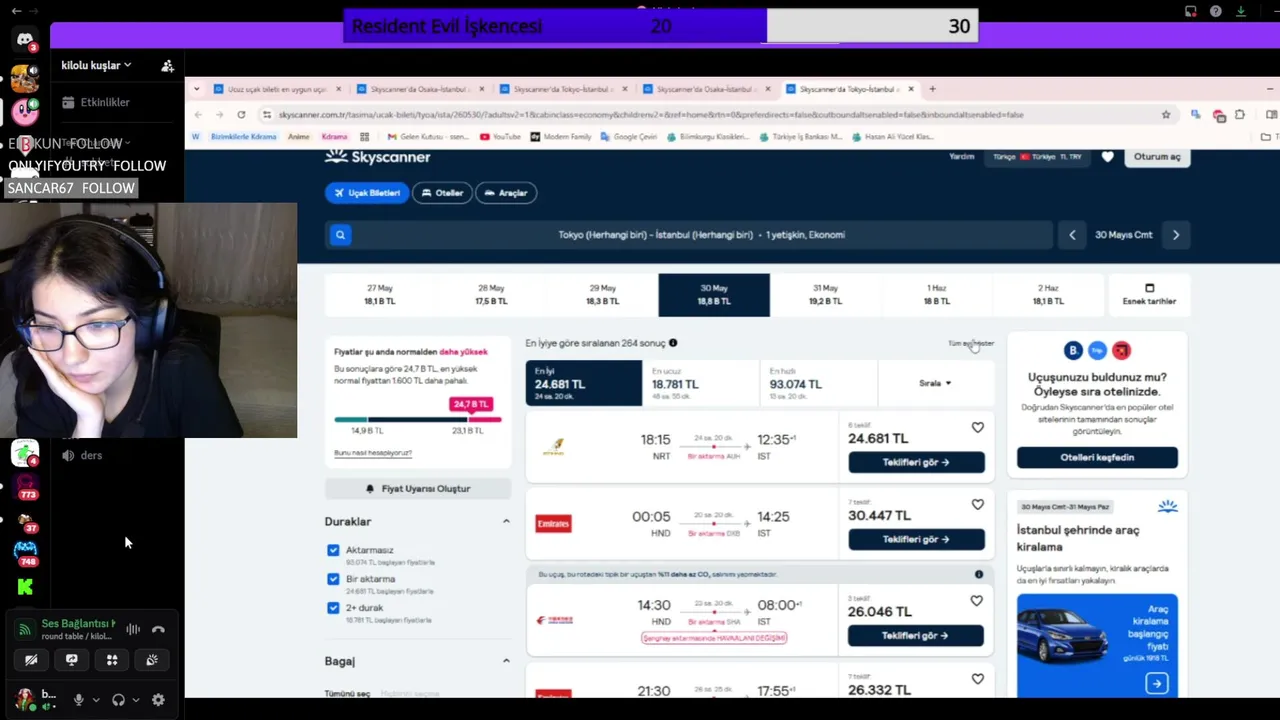Viewport: 1280px width, 720px height.
Task: Switch to the first Skyscanner Osaka-İstanbul browser tab
Action: click(x=420, y=89)
